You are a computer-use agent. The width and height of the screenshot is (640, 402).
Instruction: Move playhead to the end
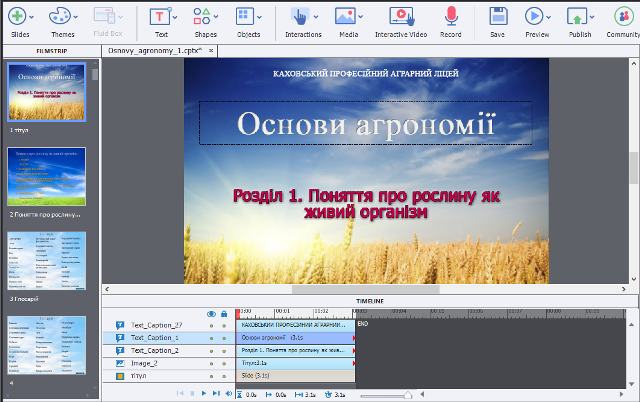(x=216, y=393)
